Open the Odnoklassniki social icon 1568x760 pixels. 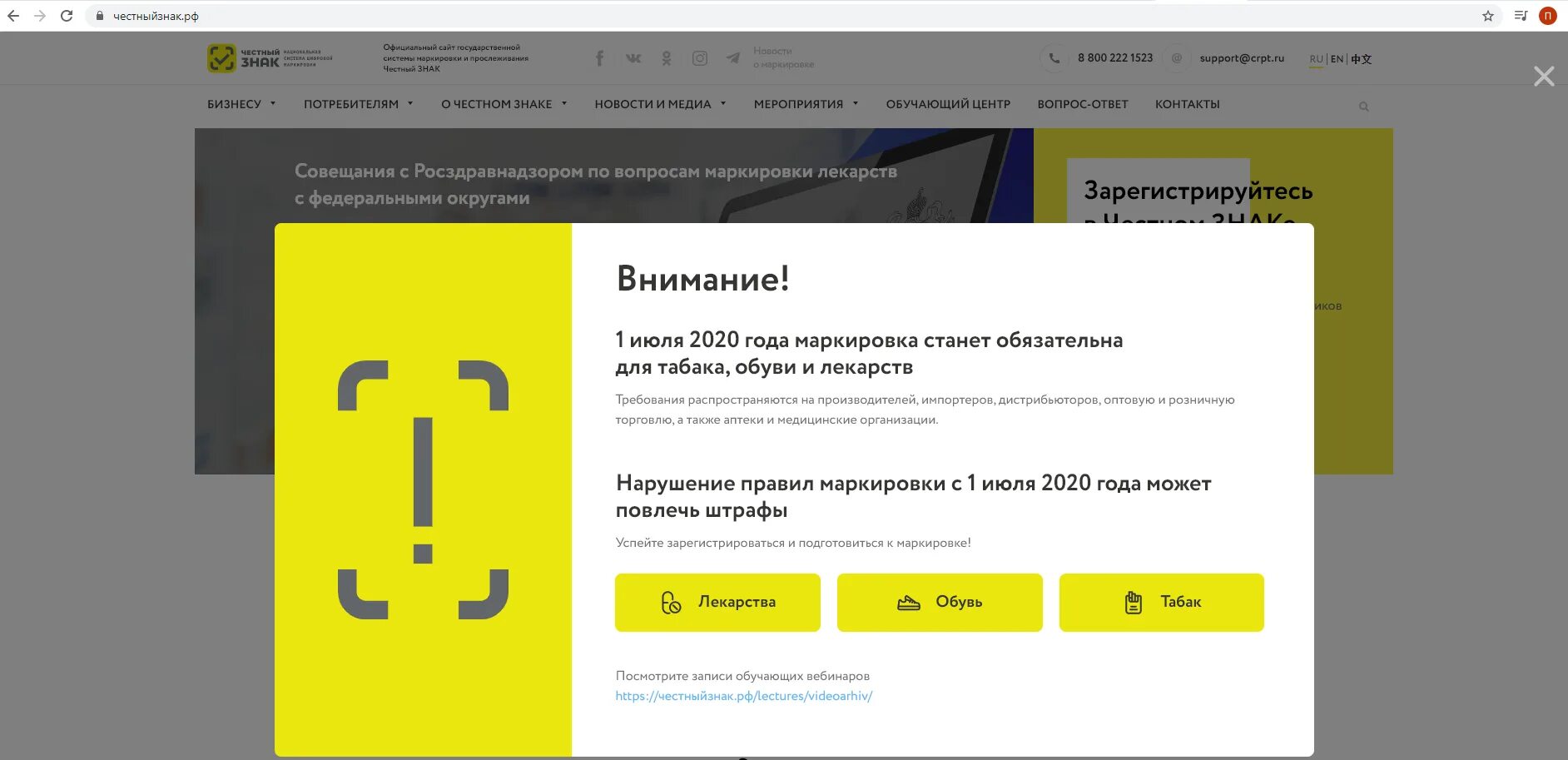(667, 58)
